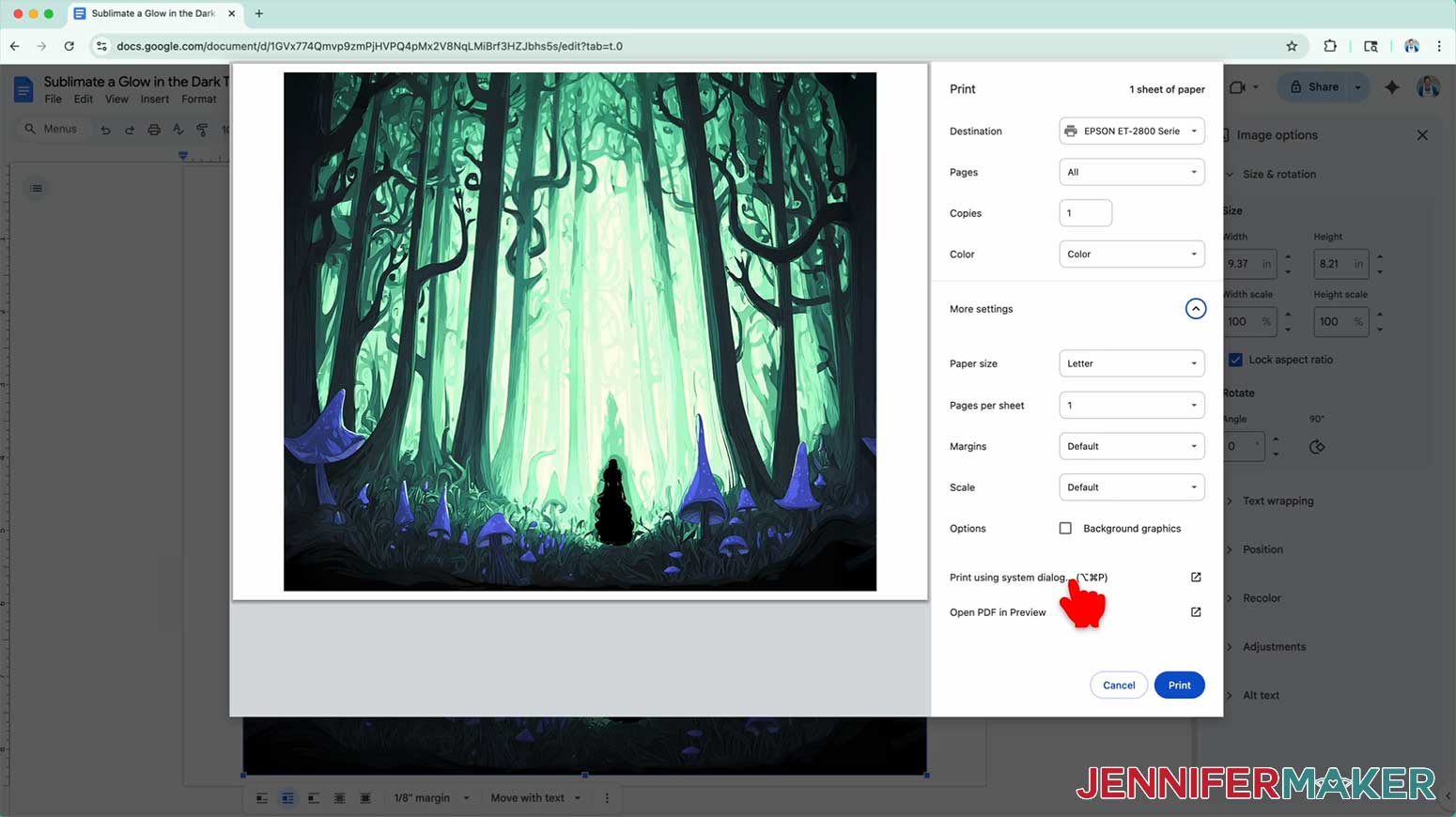Reload the page in the browser
Viewport: 1456px width, 817px height.
tap(69, 46)
